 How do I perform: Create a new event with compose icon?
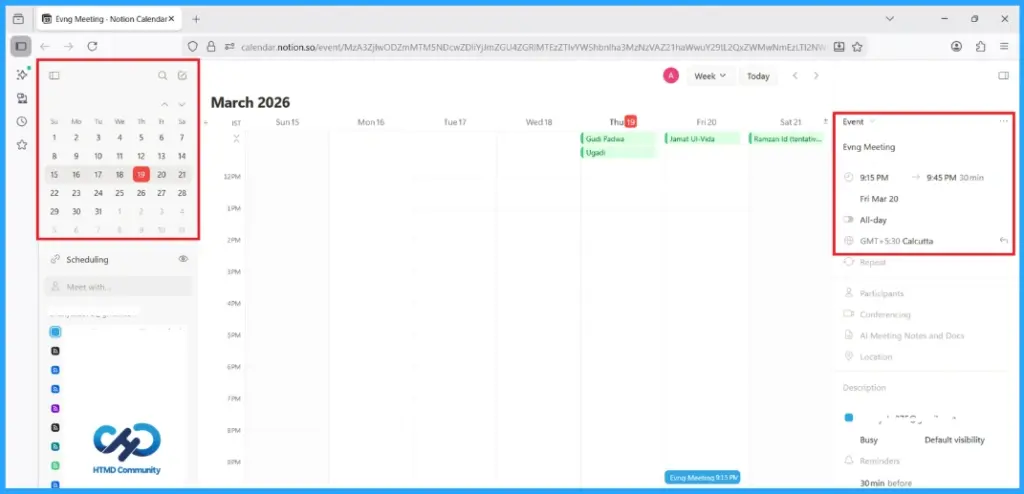click(182, 76)
